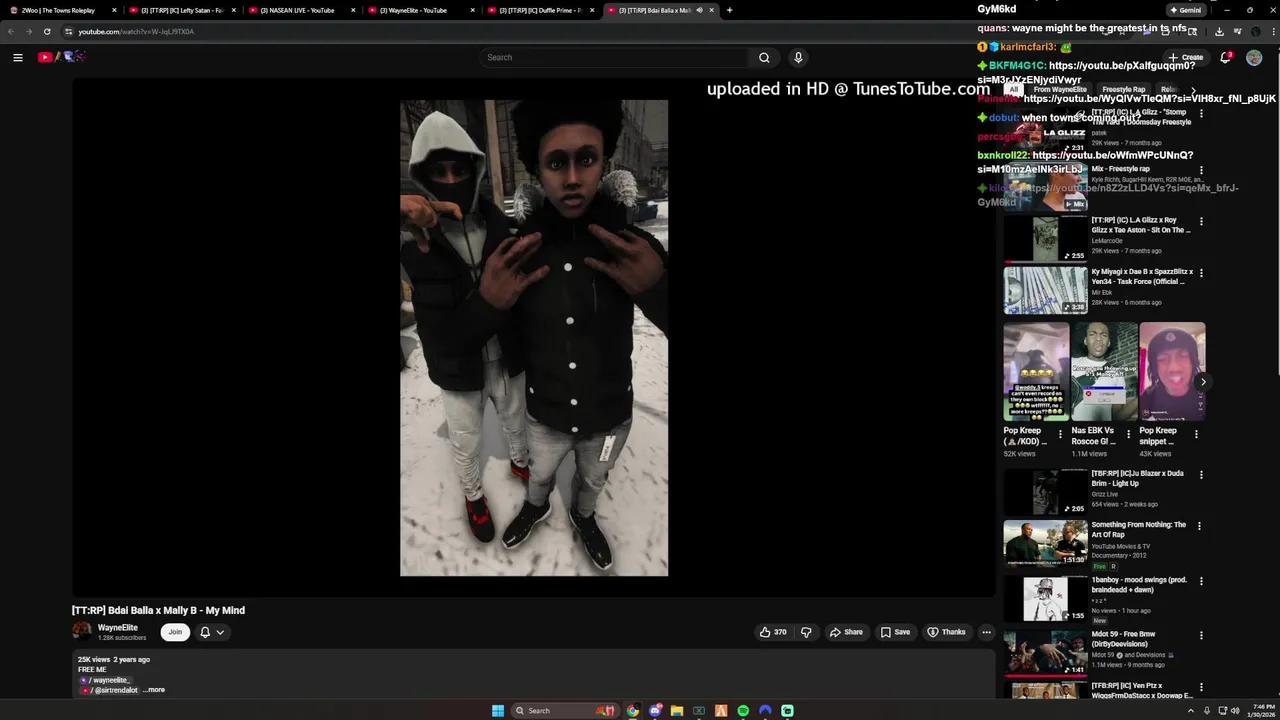Dislike the video with thumbs down
The image size is (1280, 720).
(x=806, y=632)
